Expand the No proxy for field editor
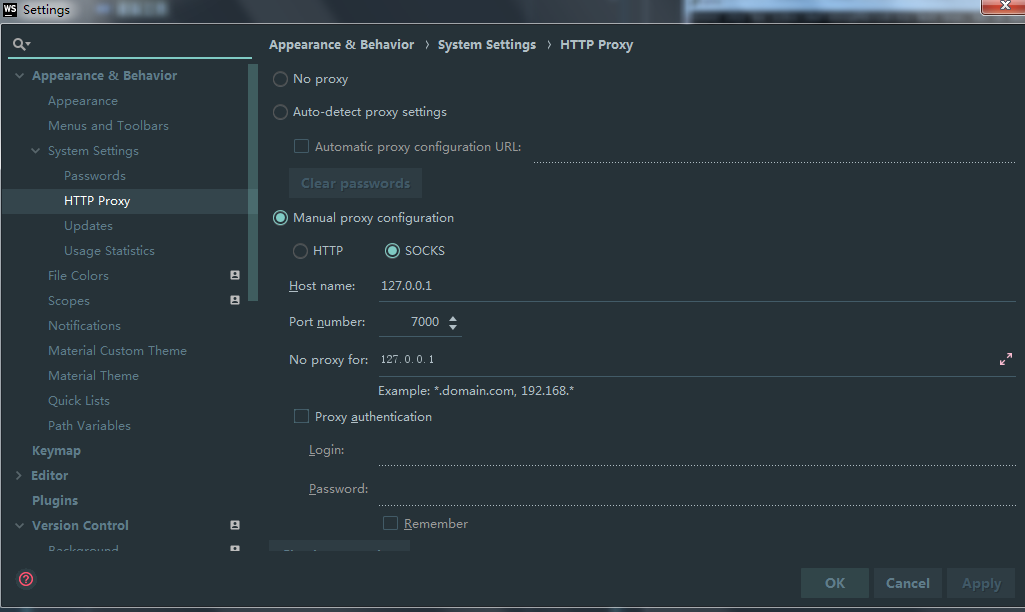The height and width of the screenshot is (612, 1025). point(1005,358)
